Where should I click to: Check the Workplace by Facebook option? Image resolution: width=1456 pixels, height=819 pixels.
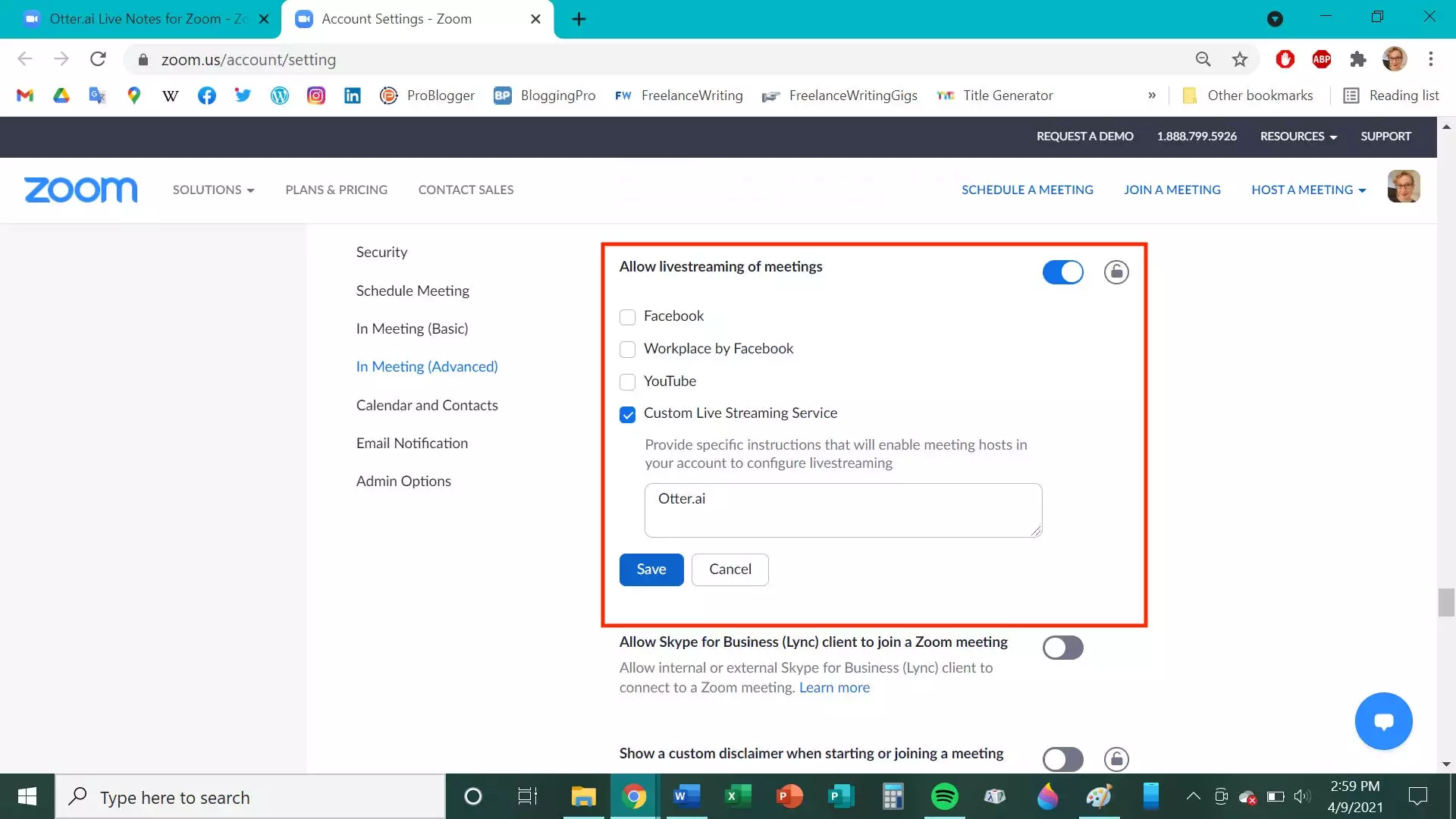point(627,350)
